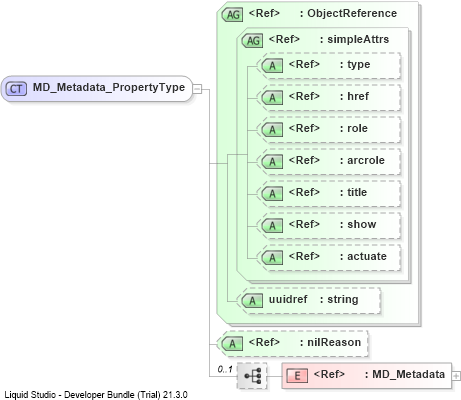
Task: Select the ': href' attribute text
Action: click(354, 96)
